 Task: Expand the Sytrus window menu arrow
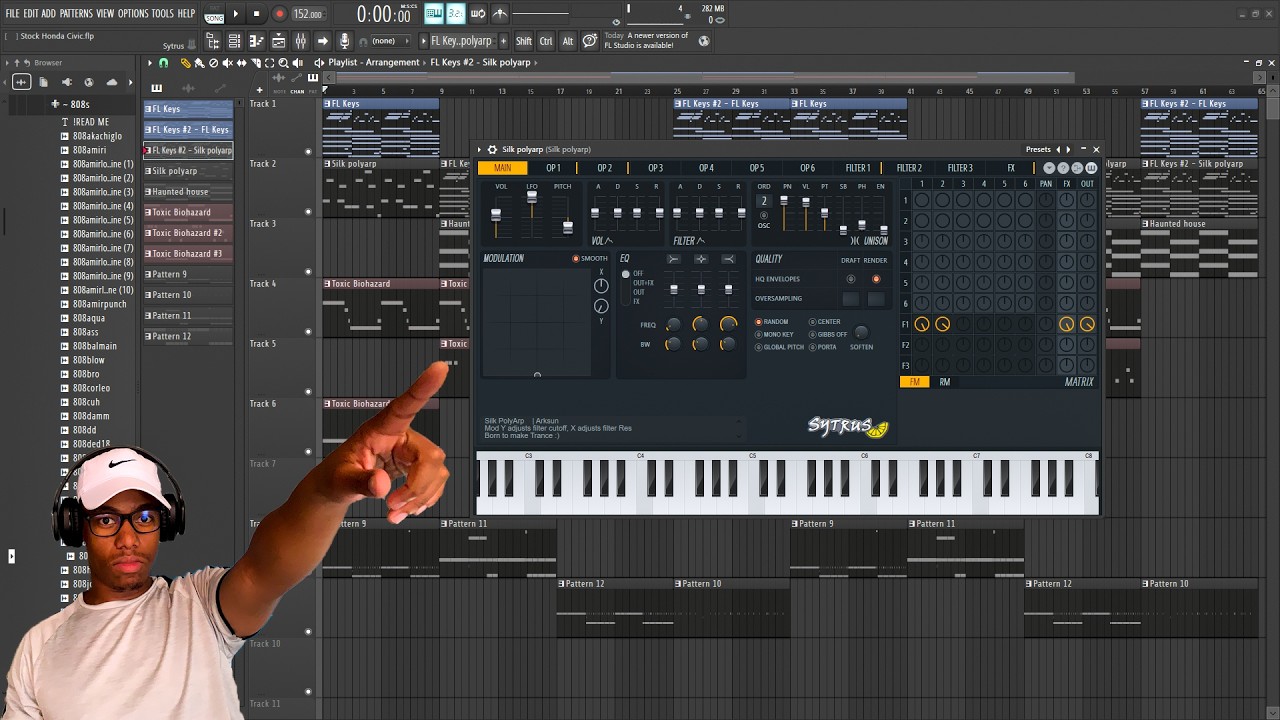[479, 150]
